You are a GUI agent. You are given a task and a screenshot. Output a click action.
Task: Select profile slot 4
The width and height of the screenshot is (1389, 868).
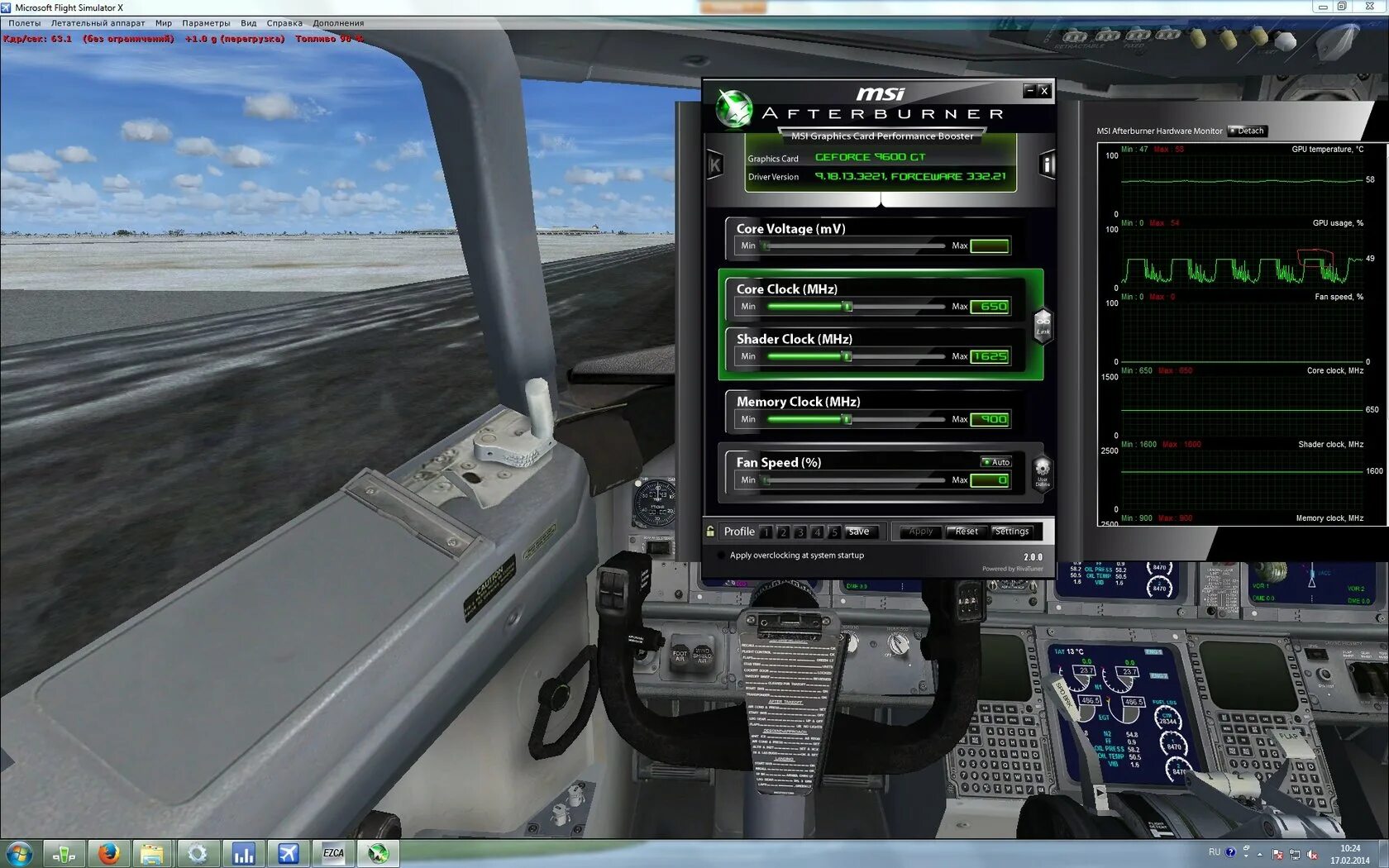[817, 532]
